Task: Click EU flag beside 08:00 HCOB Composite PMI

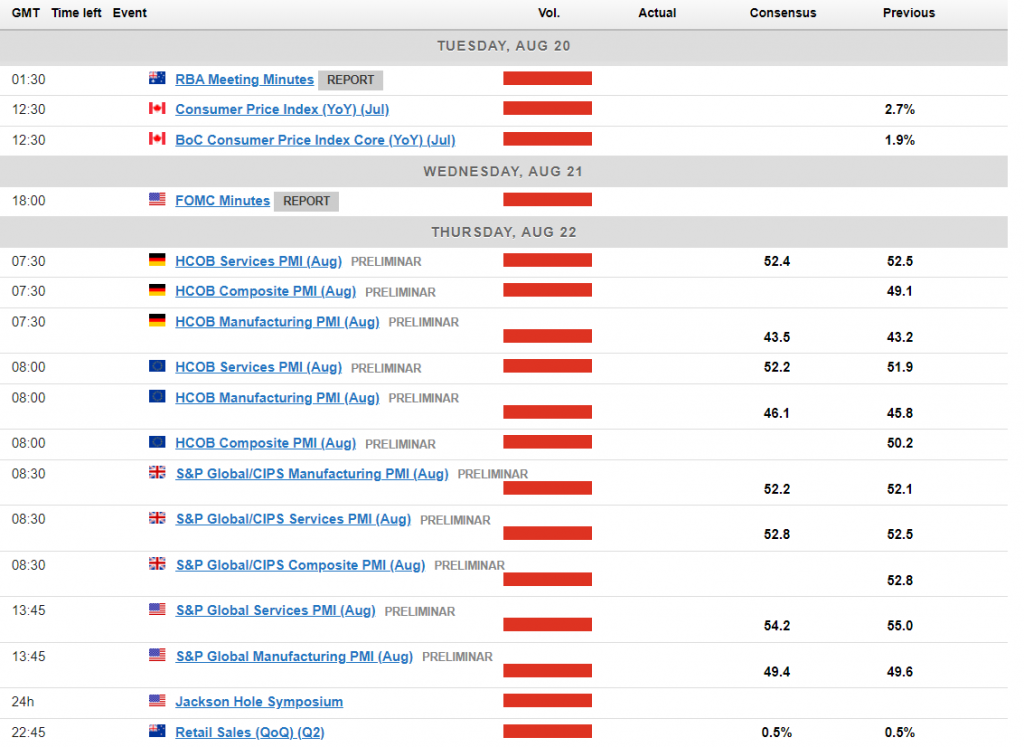Action: [x=157, y=442]
